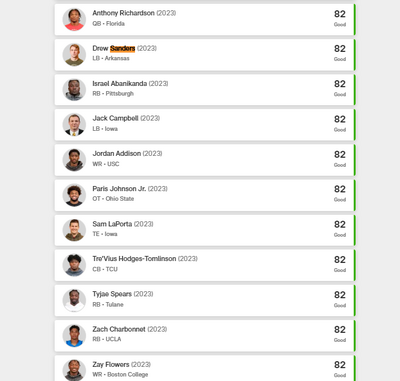
Task: Click Jordan Addison's 82 Good score
Action: 340,158
